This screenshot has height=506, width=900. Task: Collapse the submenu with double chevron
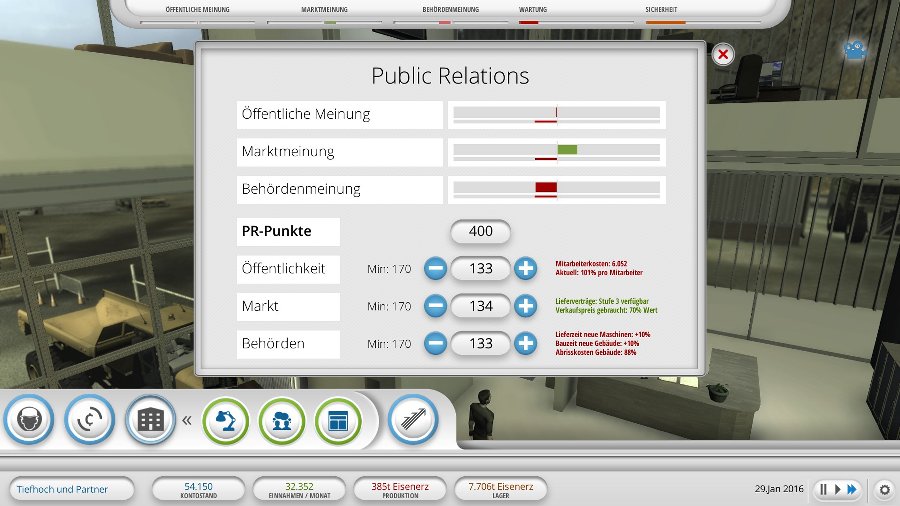click(186, 420)
